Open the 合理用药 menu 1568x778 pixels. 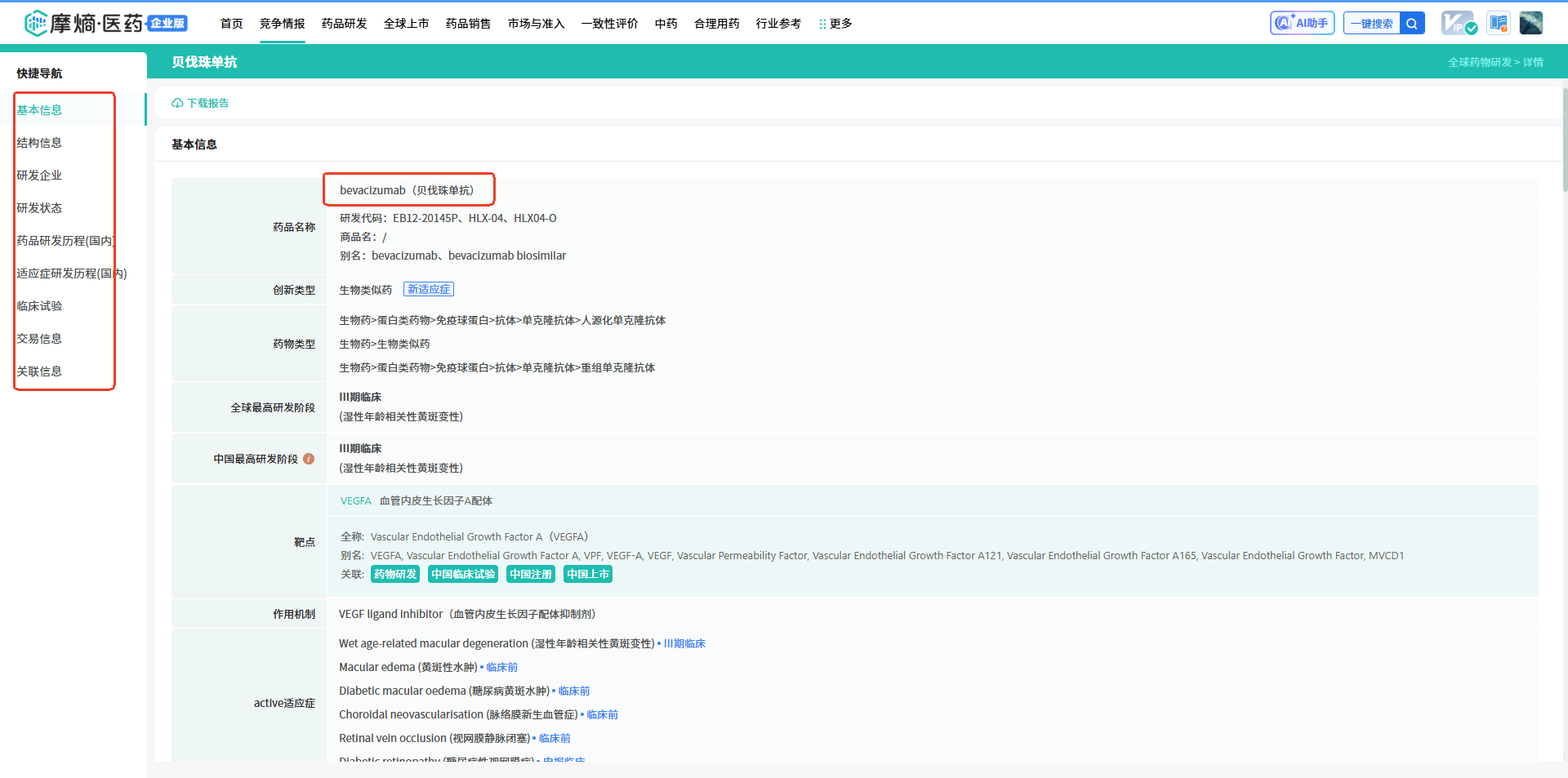(x=717, y=24)
